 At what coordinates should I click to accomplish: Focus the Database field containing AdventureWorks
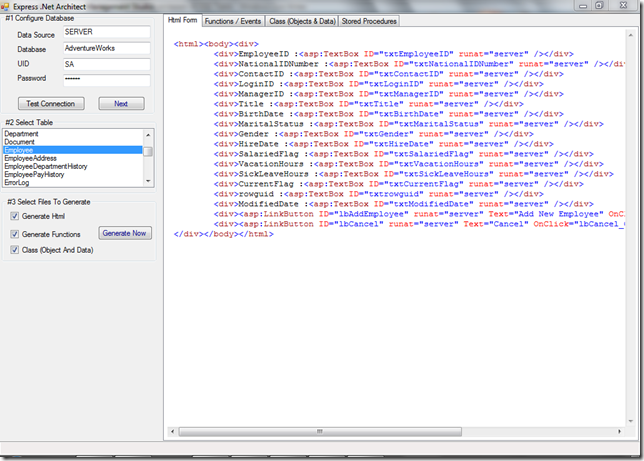pyautogui.click(x=105, y=48)
